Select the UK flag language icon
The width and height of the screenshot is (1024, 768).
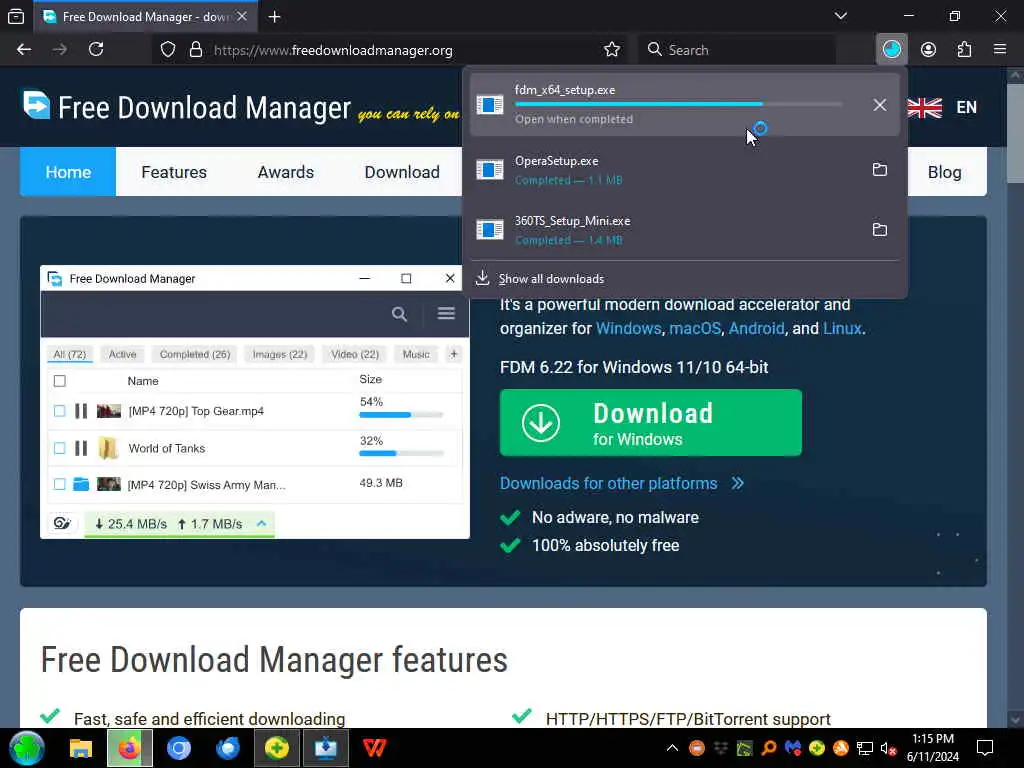click(925, 108)
